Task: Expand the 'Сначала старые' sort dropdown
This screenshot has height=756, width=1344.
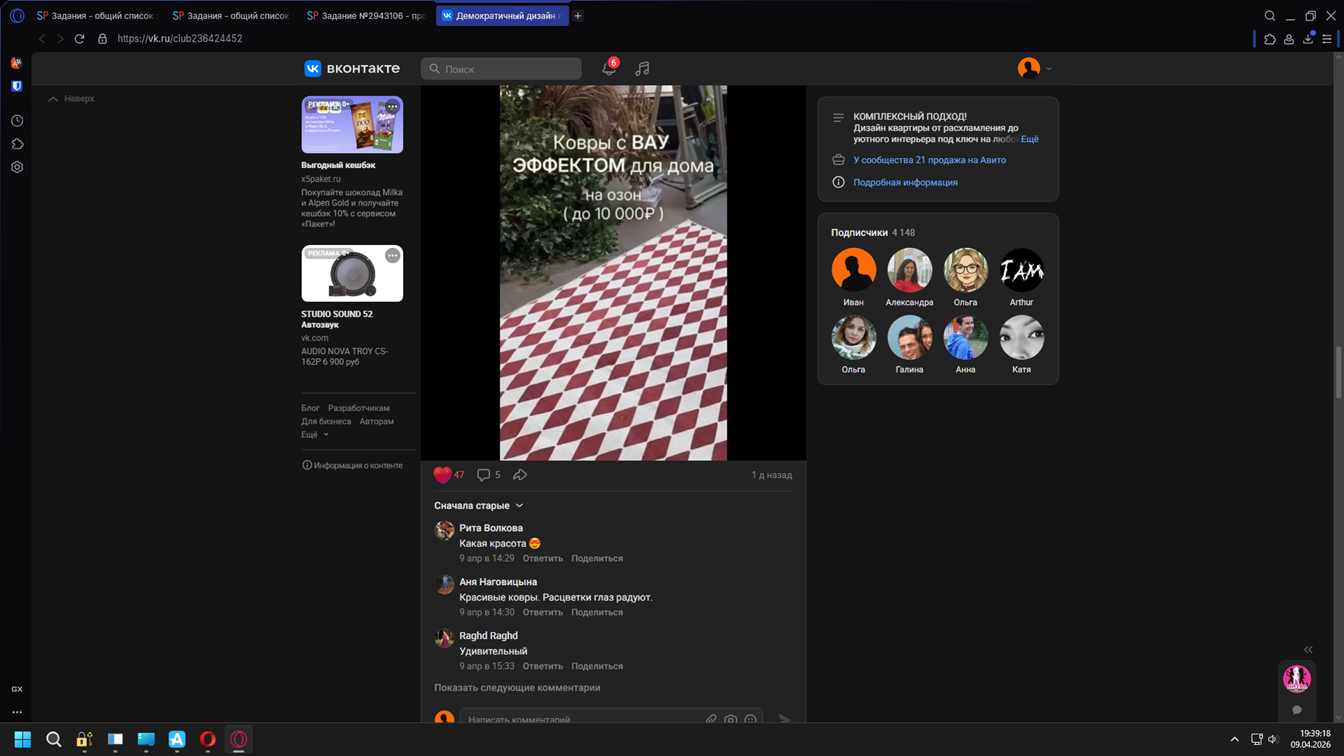Action: pos(478,506)
